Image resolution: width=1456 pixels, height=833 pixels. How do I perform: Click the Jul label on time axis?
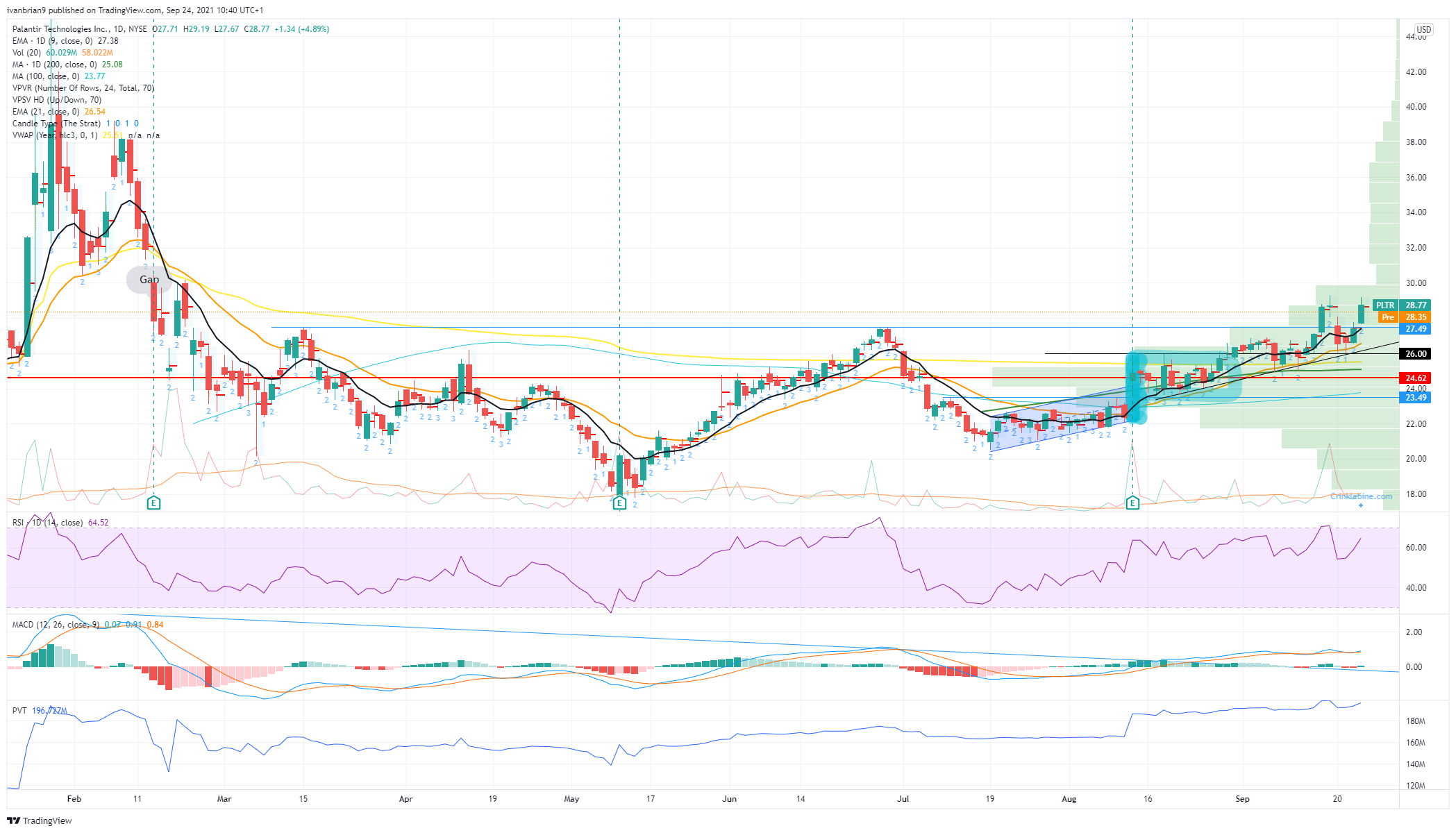pyautogui.click(x=903, y=799)
